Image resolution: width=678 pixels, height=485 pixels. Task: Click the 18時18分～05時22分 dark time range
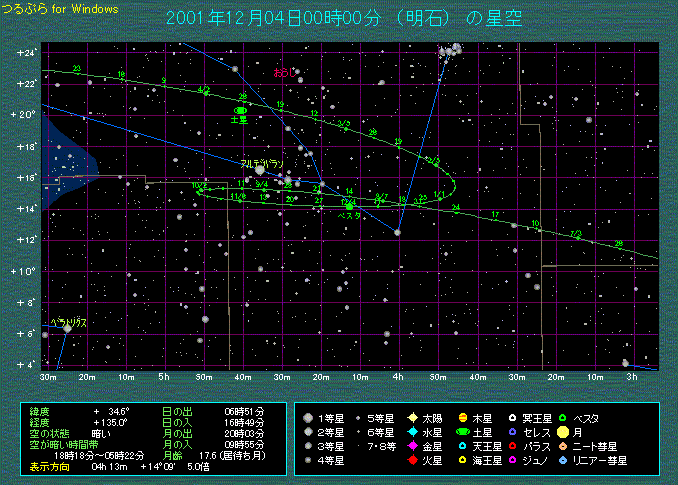coord(99,456)
